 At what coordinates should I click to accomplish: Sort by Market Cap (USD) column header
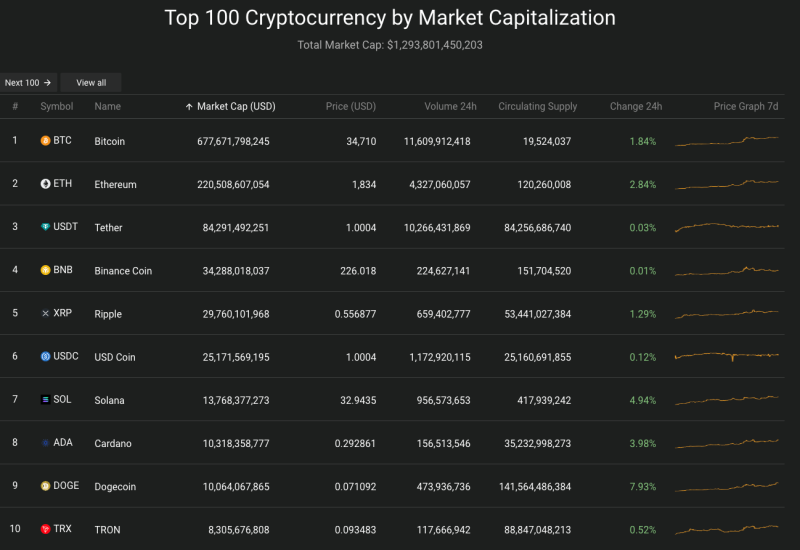(236, 107)
